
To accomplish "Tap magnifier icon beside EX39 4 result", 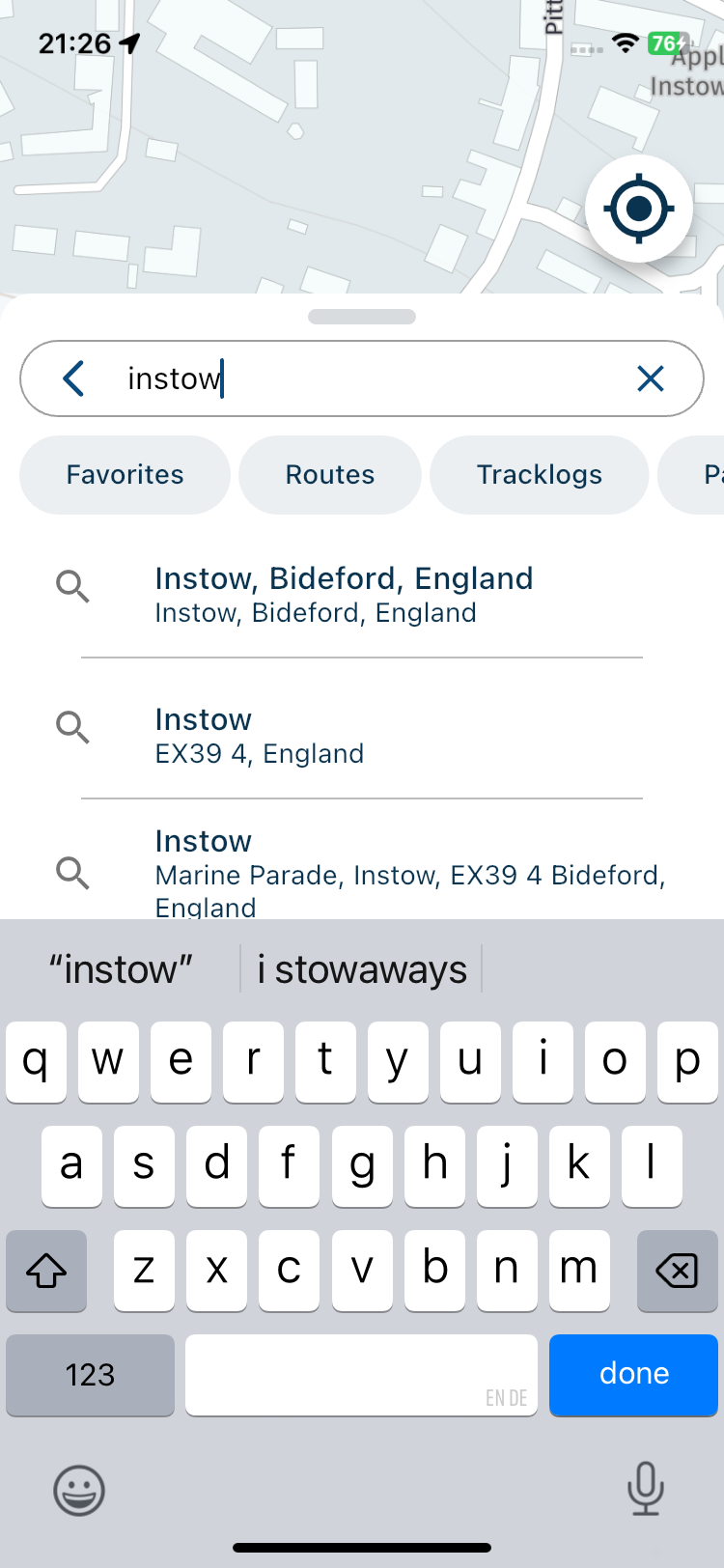I will click(72, 727).
